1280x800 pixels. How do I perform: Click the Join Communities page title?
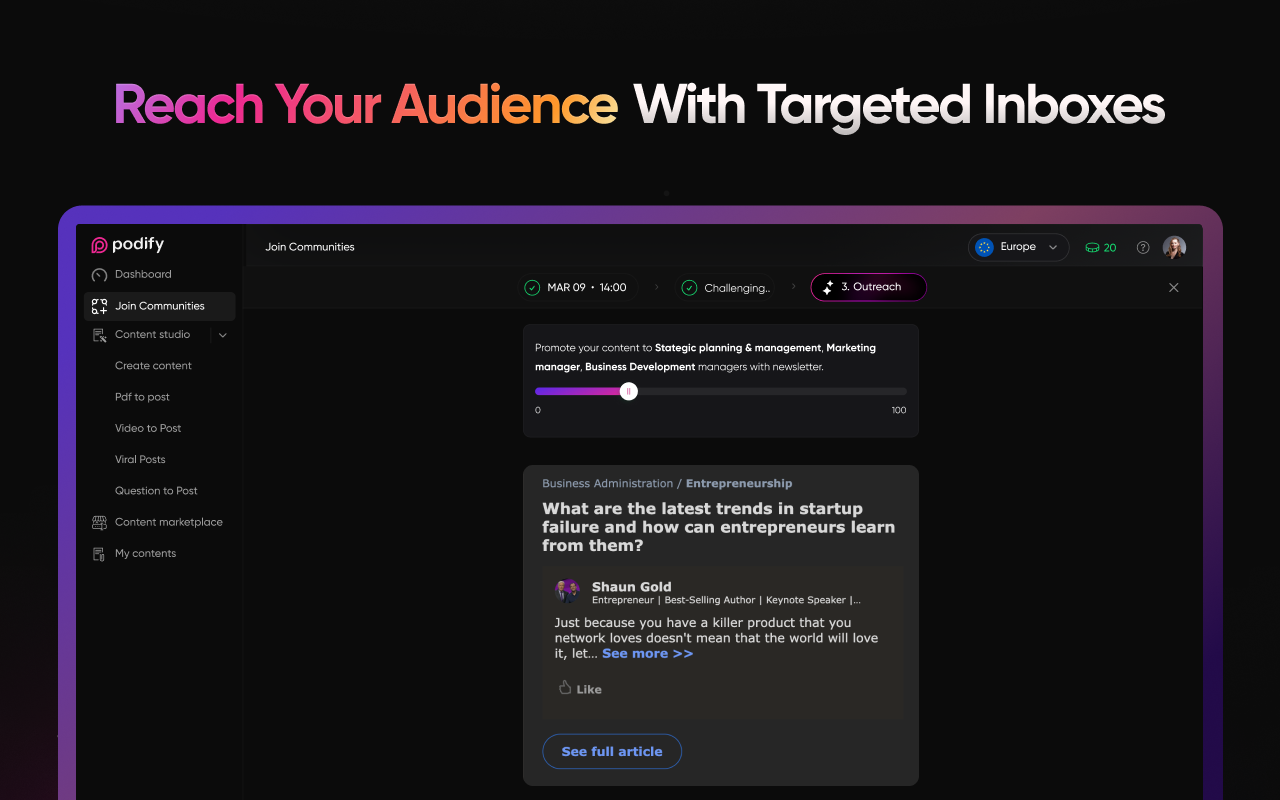pos(310,247)
